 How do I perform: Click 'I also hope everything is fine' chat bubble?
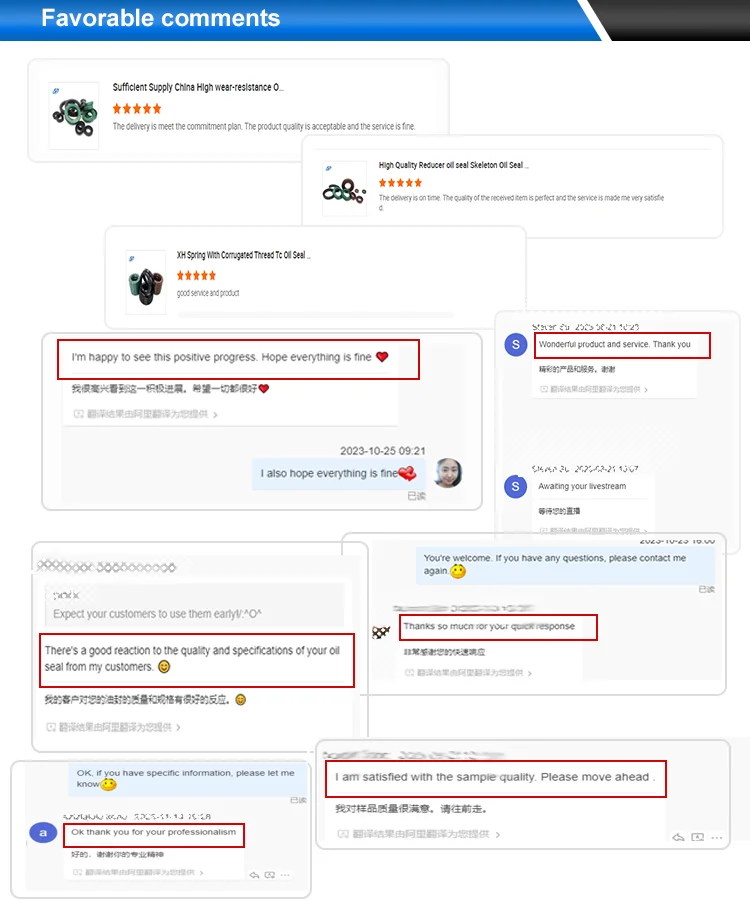pos(339,474)
